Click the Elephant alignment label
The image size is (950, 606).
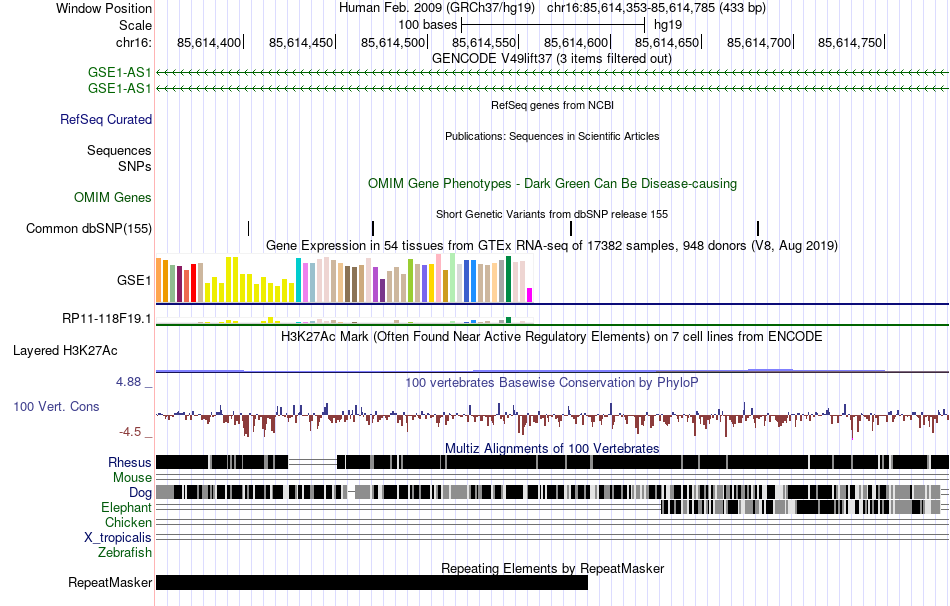(x=126, y=508)
